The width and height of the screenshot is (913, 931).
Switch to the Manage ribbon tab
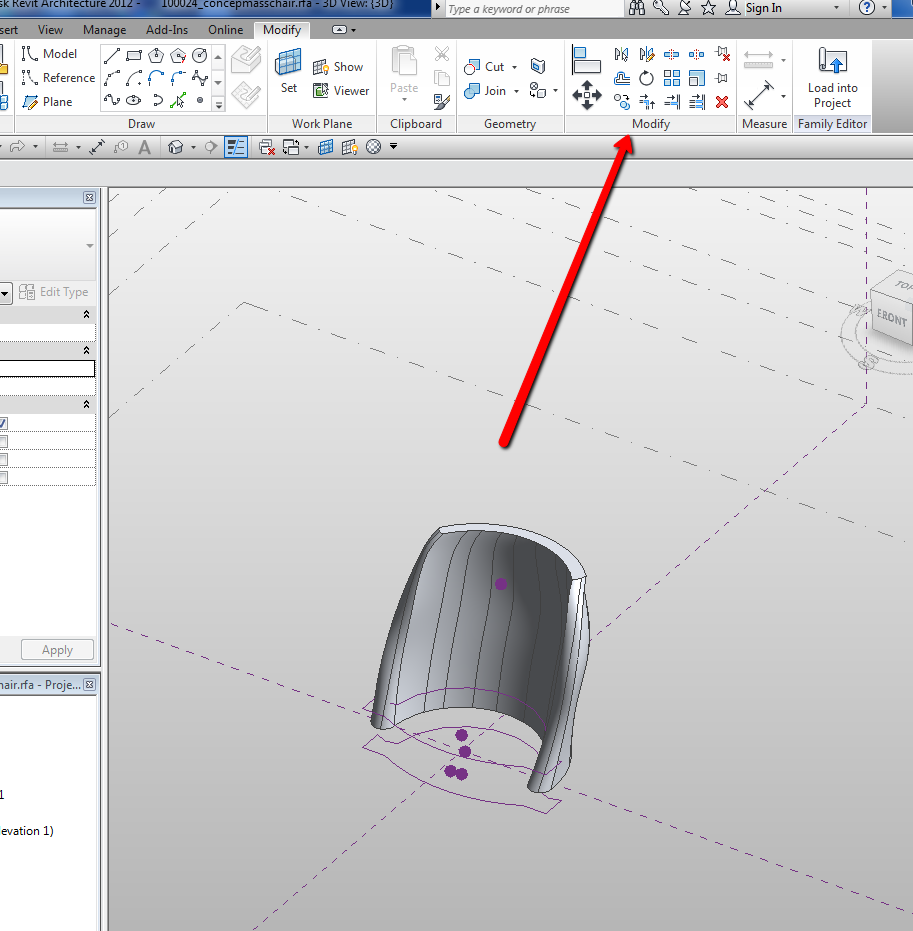click(104, 30)
